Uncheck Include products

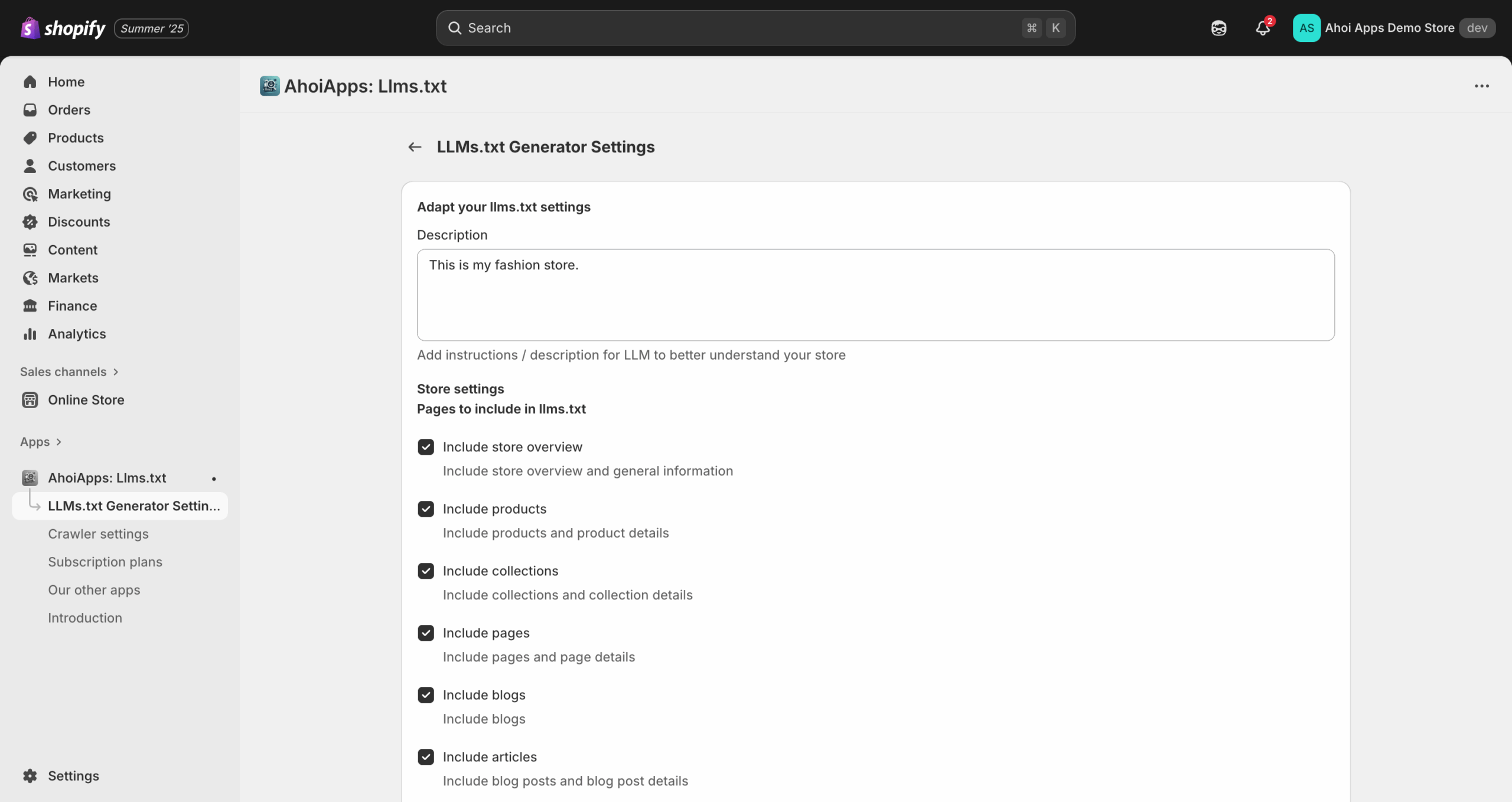(x=426, y=509)
